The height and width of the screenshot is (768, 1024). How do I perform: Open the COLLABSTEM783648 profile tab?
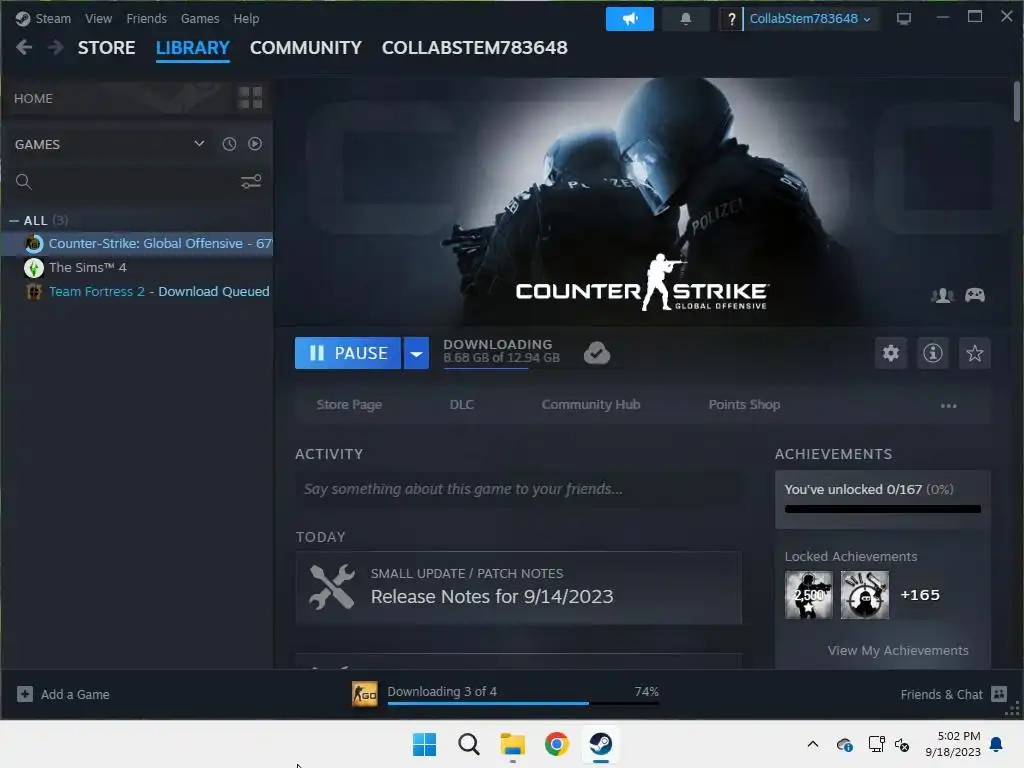tap(475, 48)
